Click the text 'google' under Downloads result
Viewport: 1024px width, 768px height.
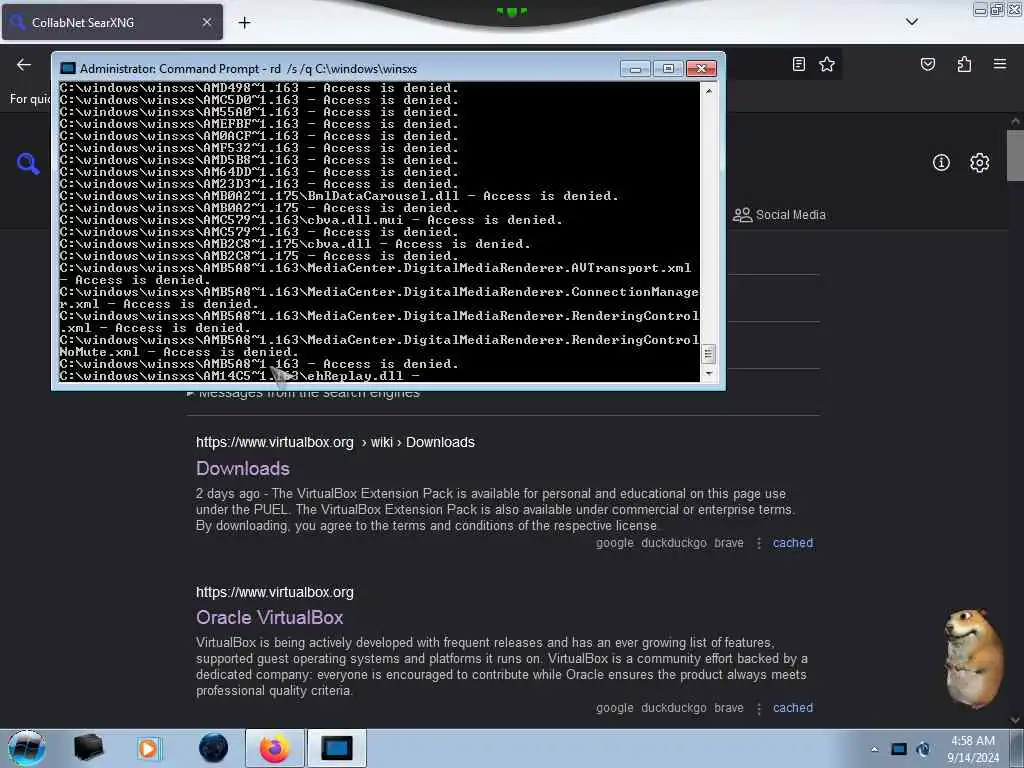pyautogui.click(x=615, y=543)
